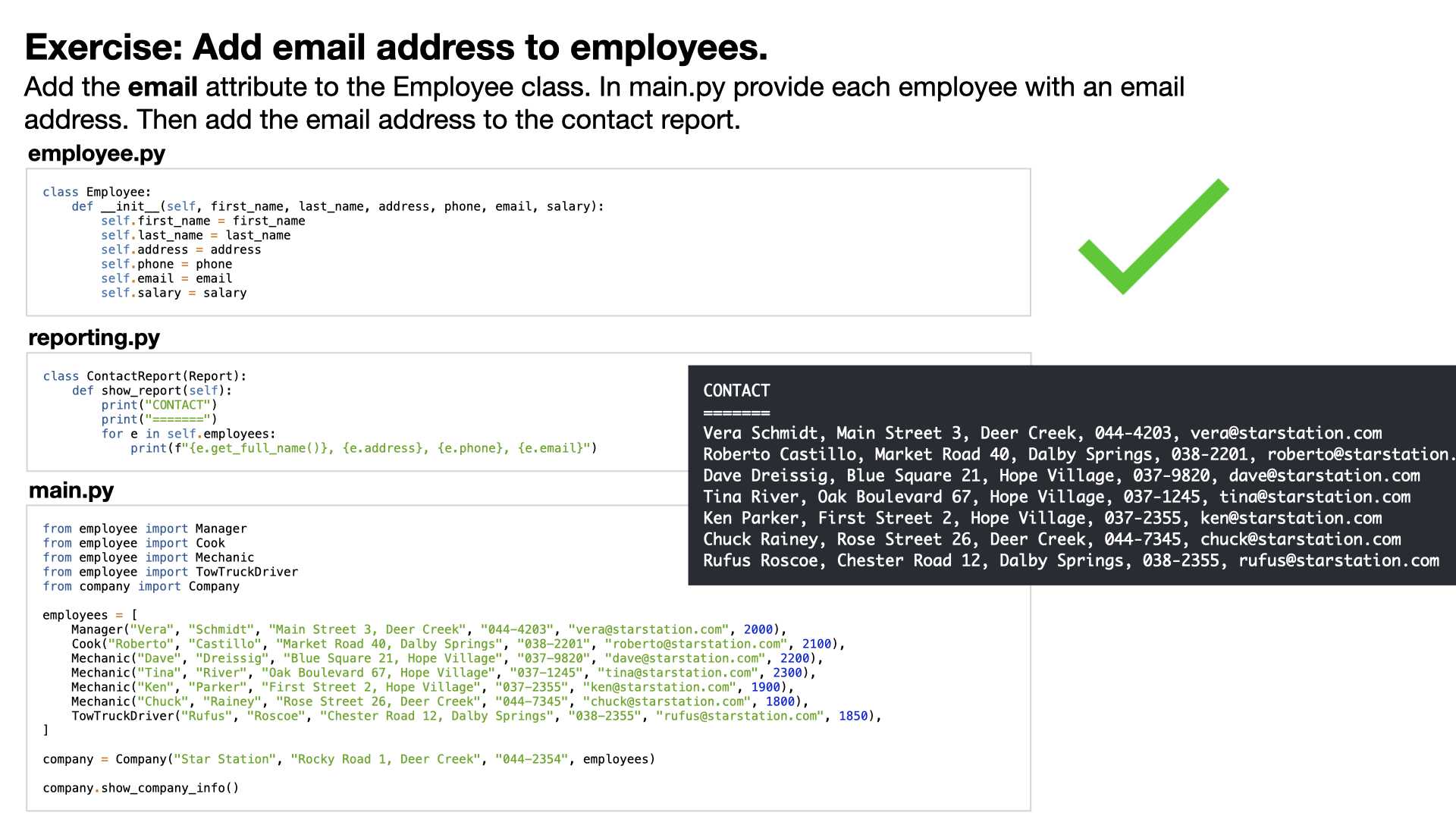The height and width of the screenshot is (819, 1456).
Task: Click the TowTruckDriver("Rufus", "Roscoe") code line
Action: [x=477, y=717]
